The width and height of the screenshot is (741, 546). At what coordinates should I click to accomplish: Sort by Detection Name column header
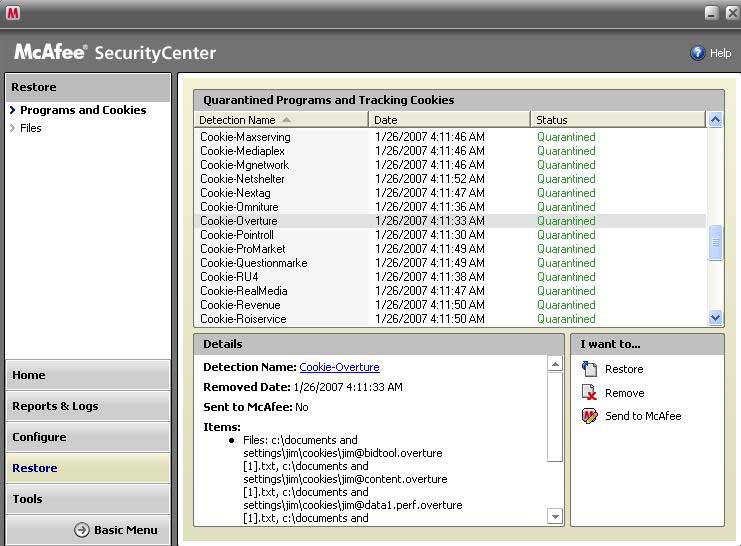point(281,120)
